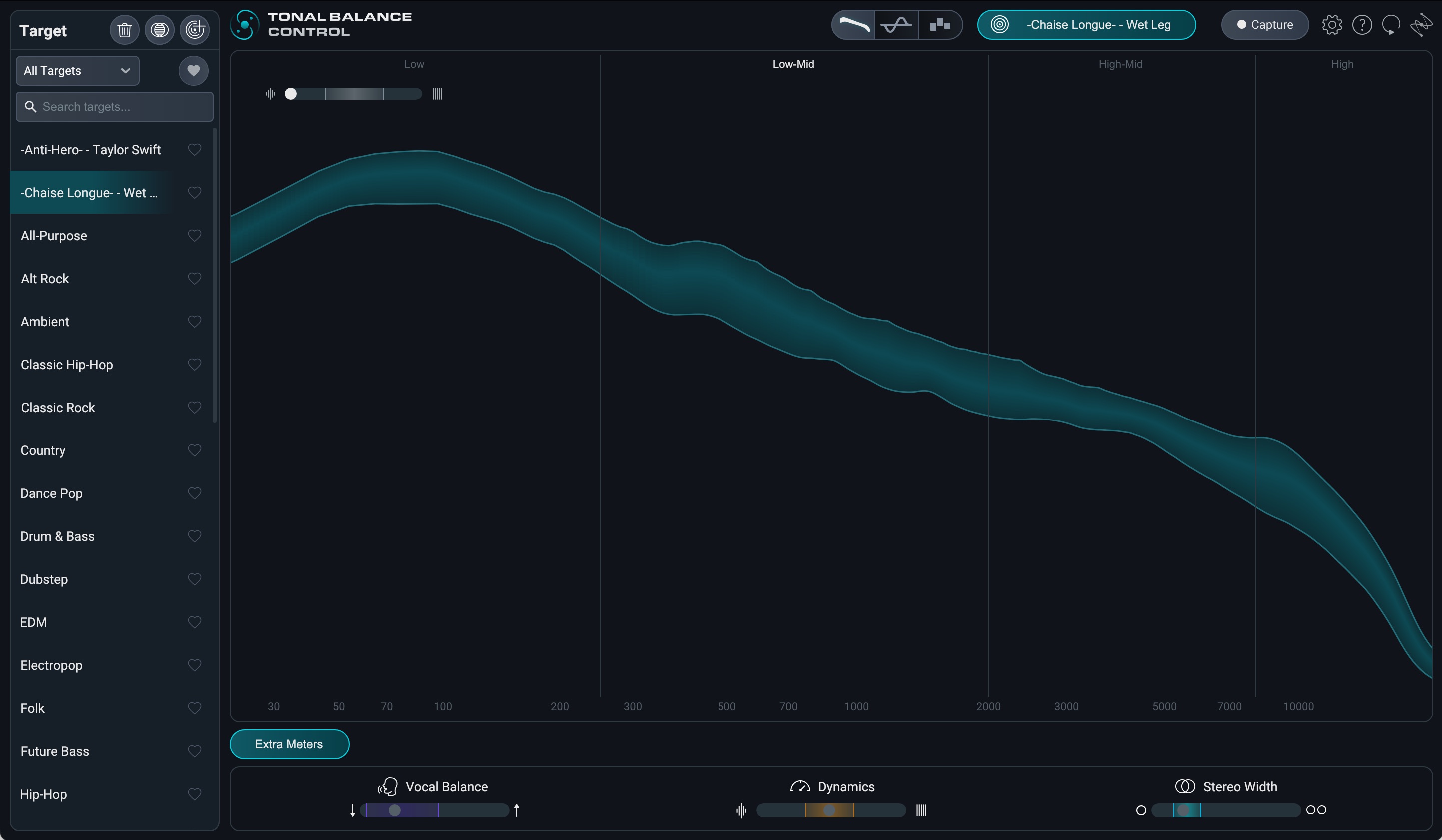This screenshot has height=840, width=1442.
Task: Select the Drum & Bass target
Action: click(58, 536)
